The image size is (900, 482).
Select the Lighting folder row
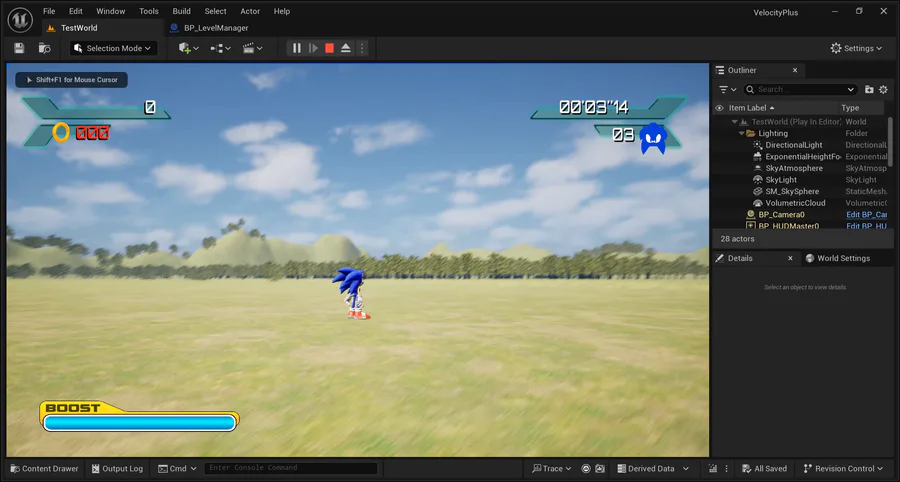(800, 133)
